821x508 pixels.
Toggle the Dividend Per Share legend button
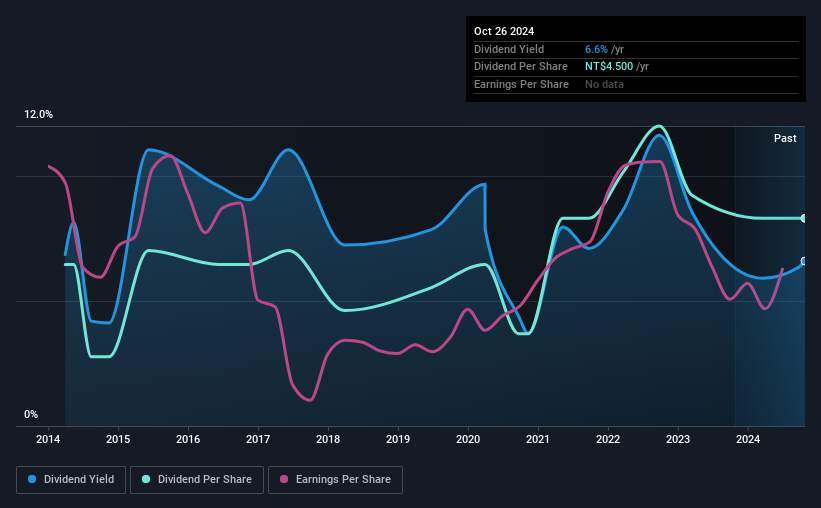coord(197,480)
